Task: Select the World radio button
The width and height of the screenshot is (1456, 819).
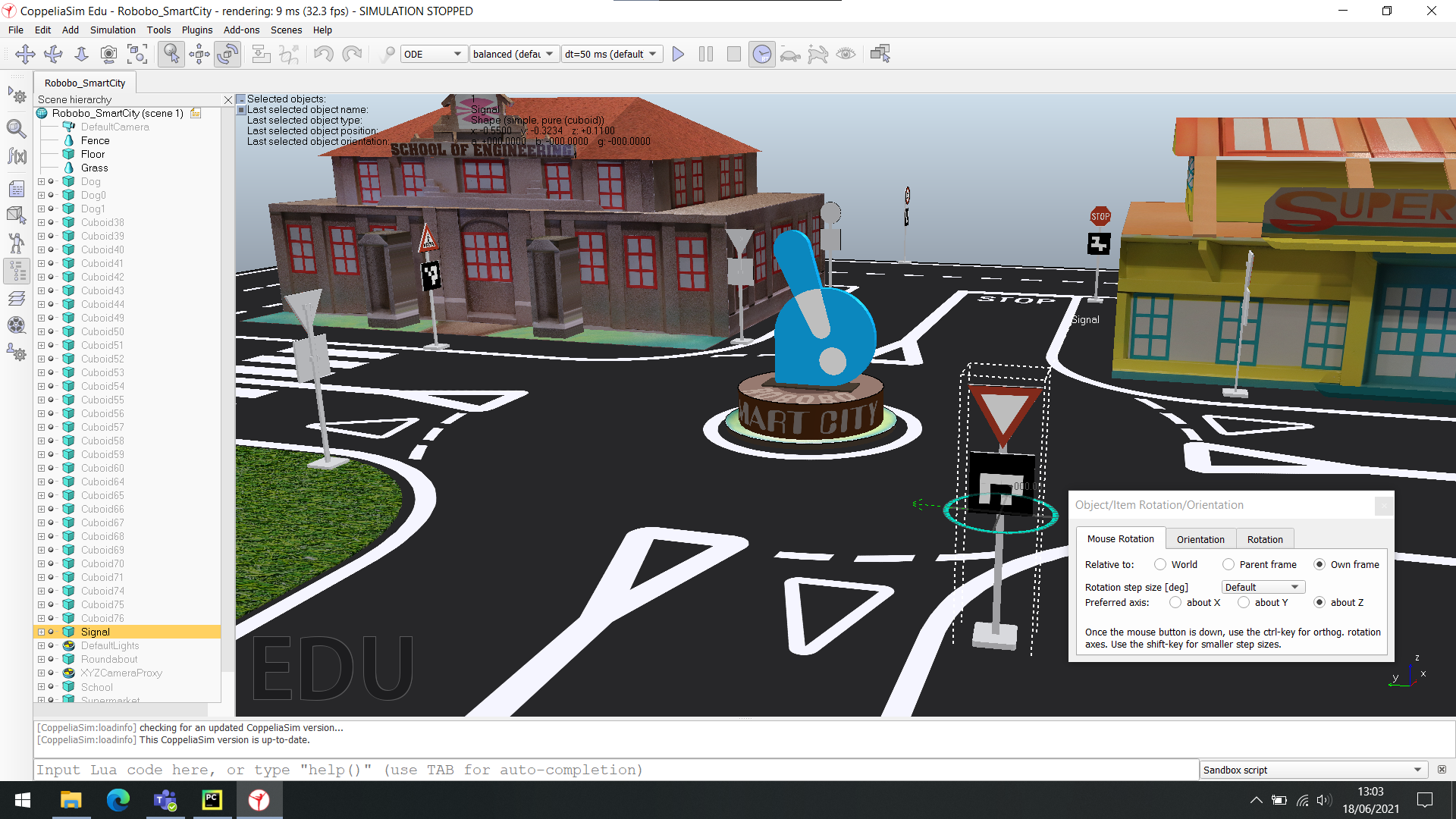Action: [x=1160, y=564]
